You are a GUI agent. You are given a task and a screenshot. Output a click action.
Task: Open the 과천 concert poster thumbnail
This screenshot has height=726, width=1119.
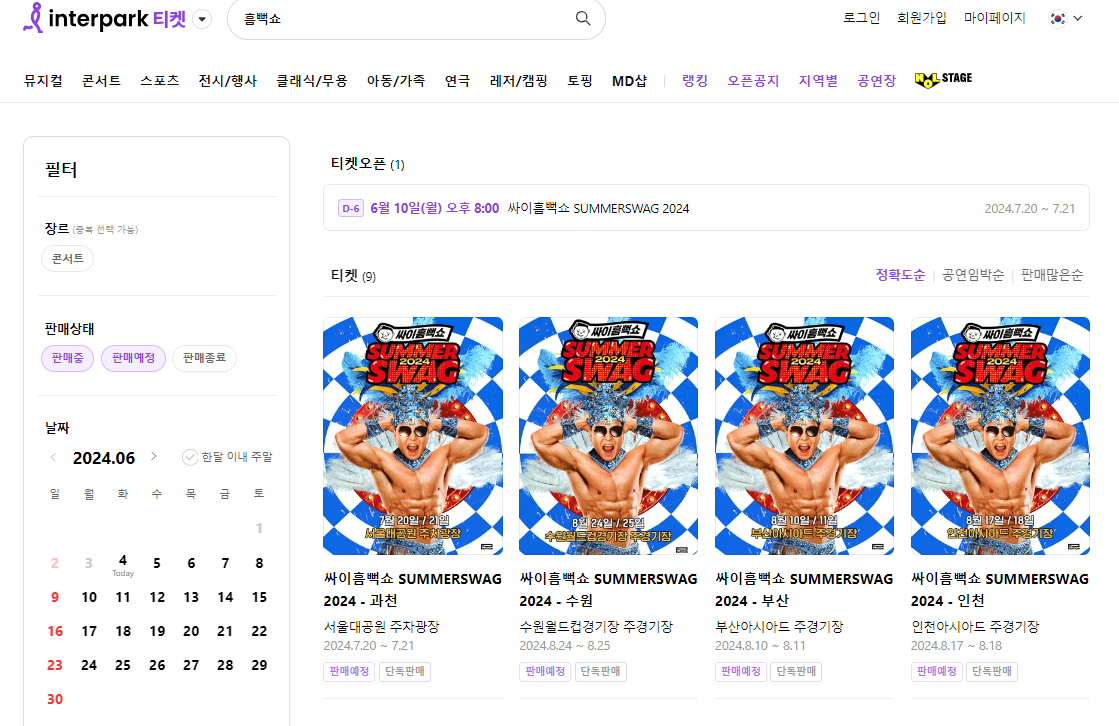click(412, 436)
